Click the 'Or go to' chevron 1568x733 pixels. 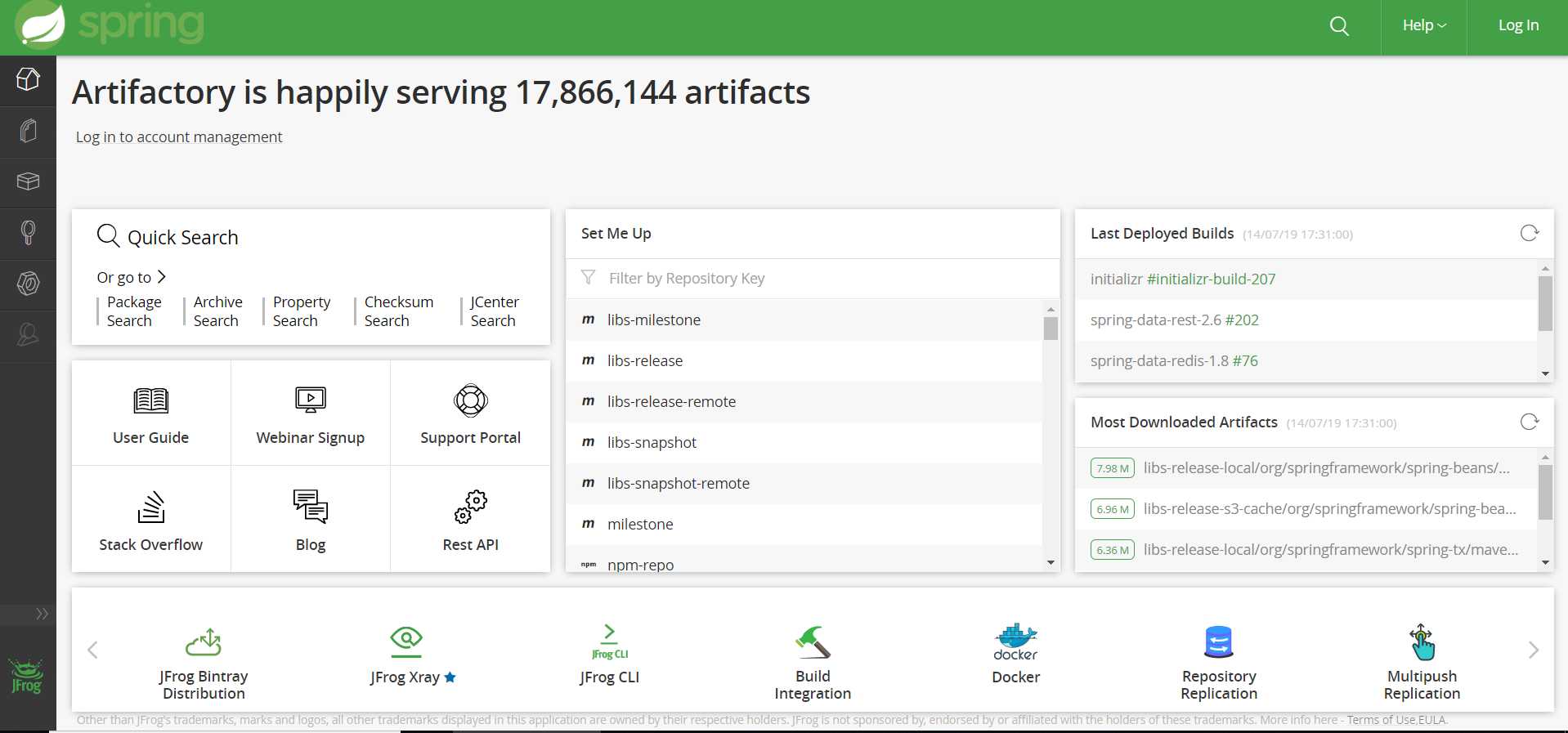click(161, 277)
